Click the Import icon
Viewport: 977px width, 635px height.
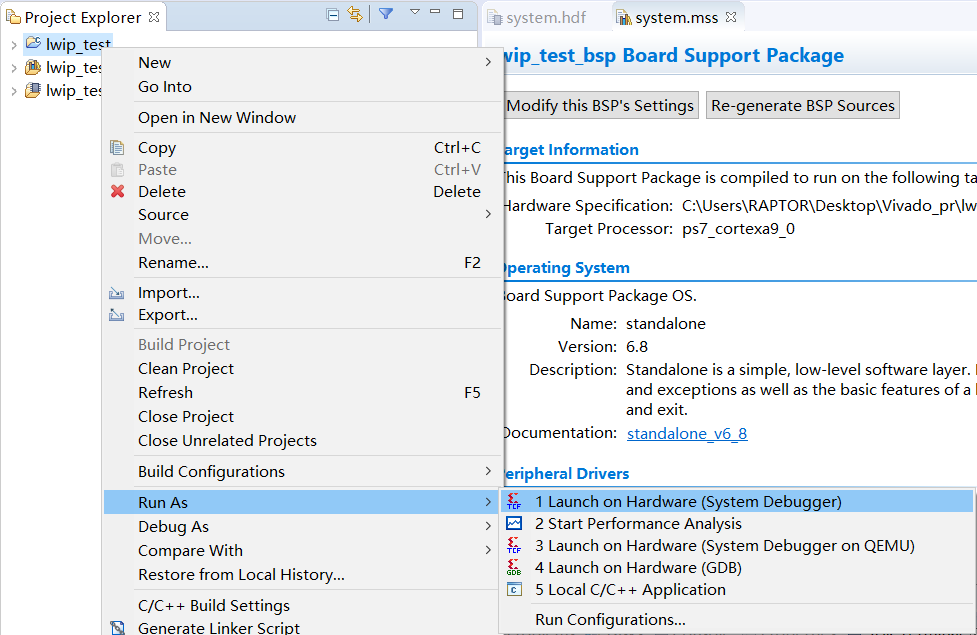(x=117, y=293)
